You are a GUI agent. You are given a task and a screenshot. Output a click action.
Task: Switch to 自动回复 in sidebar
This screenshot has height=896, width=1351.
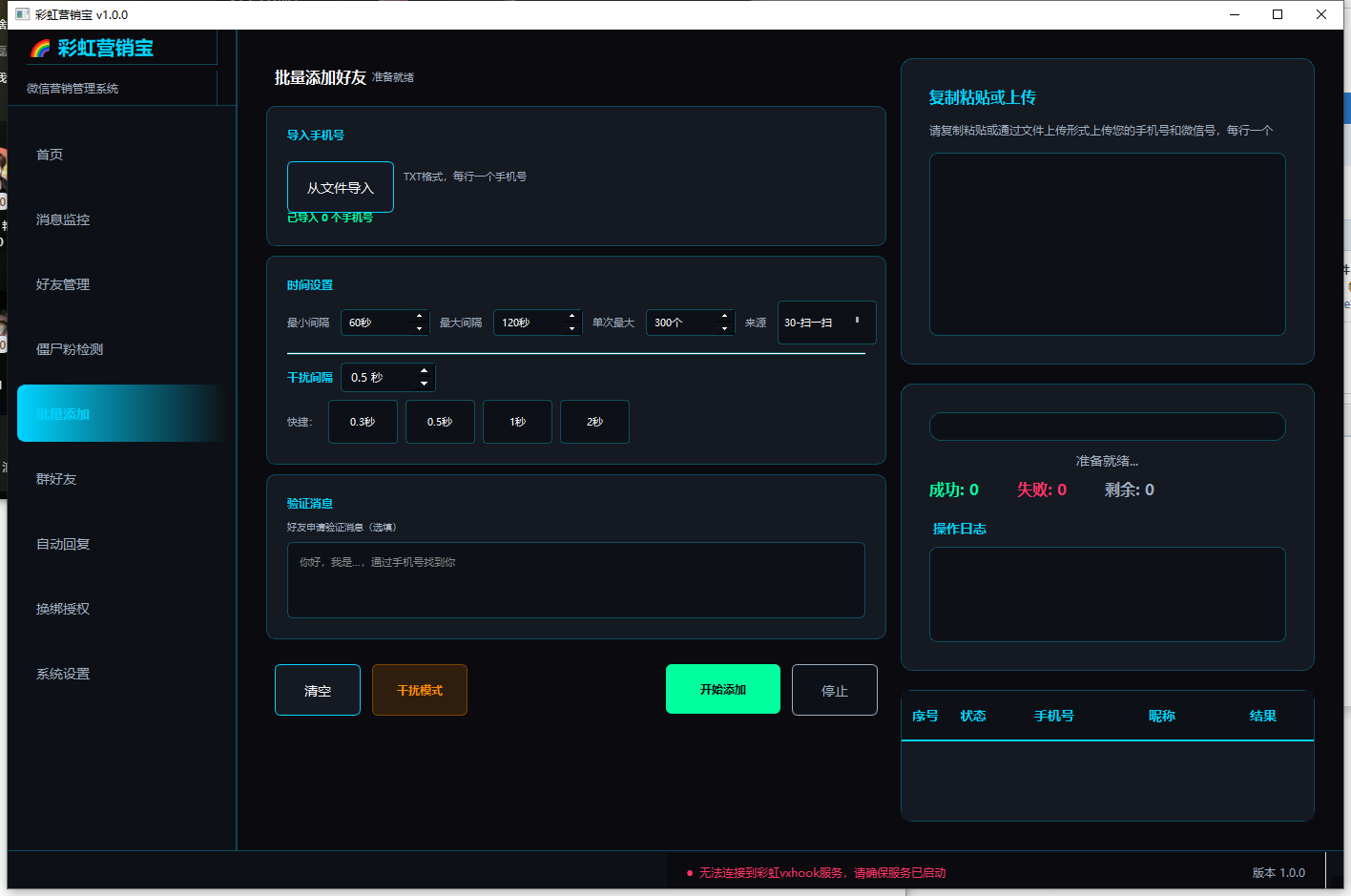point(63,544)
